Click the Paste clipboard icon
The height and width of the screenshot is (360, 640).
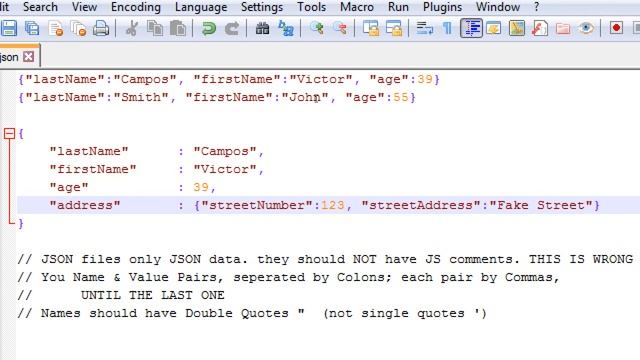[178, 28]
